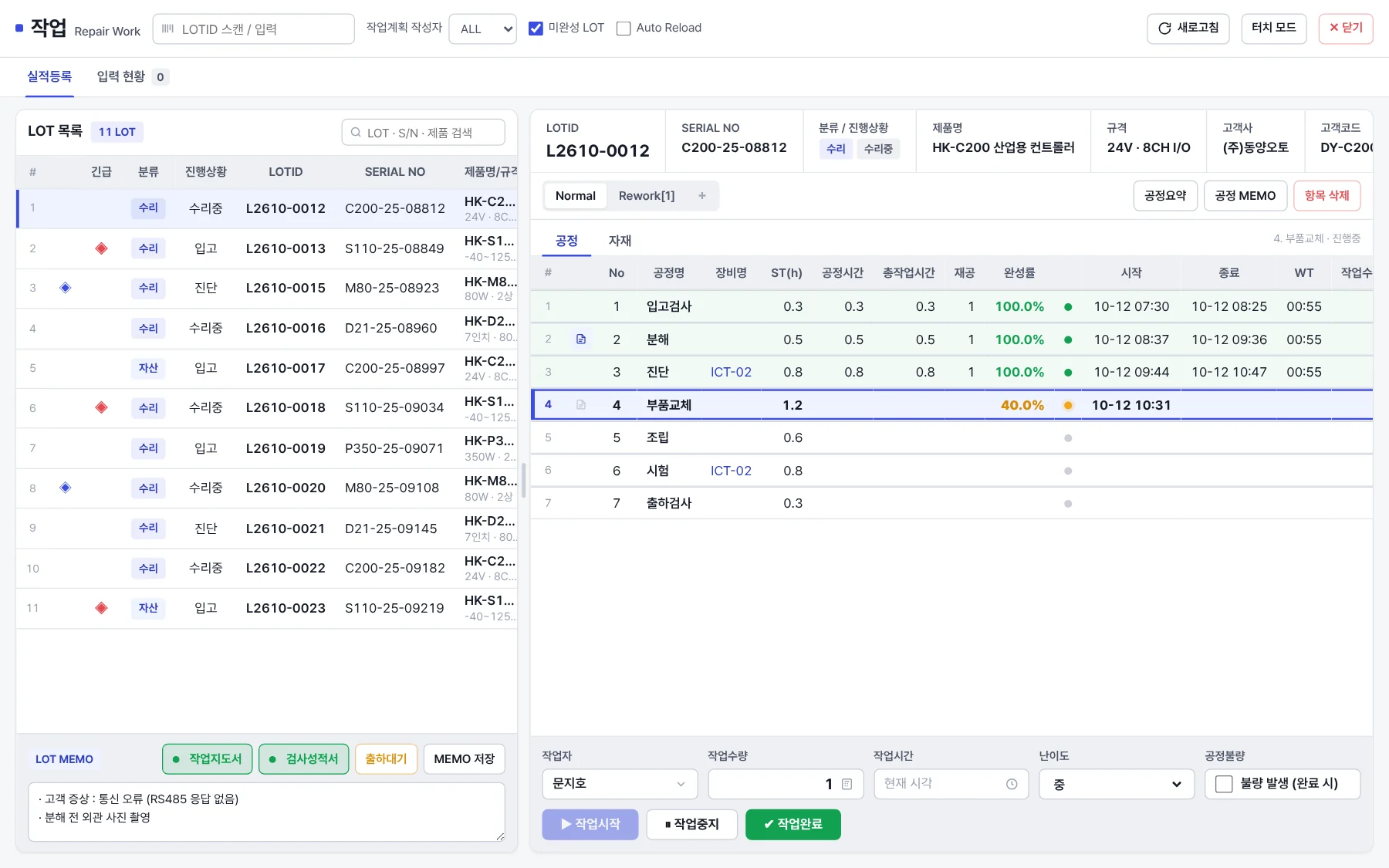The height and width of the screenshot is (868, 1389).
Task: Enable the Auto Reload checkbox
Action: [624, 29]
